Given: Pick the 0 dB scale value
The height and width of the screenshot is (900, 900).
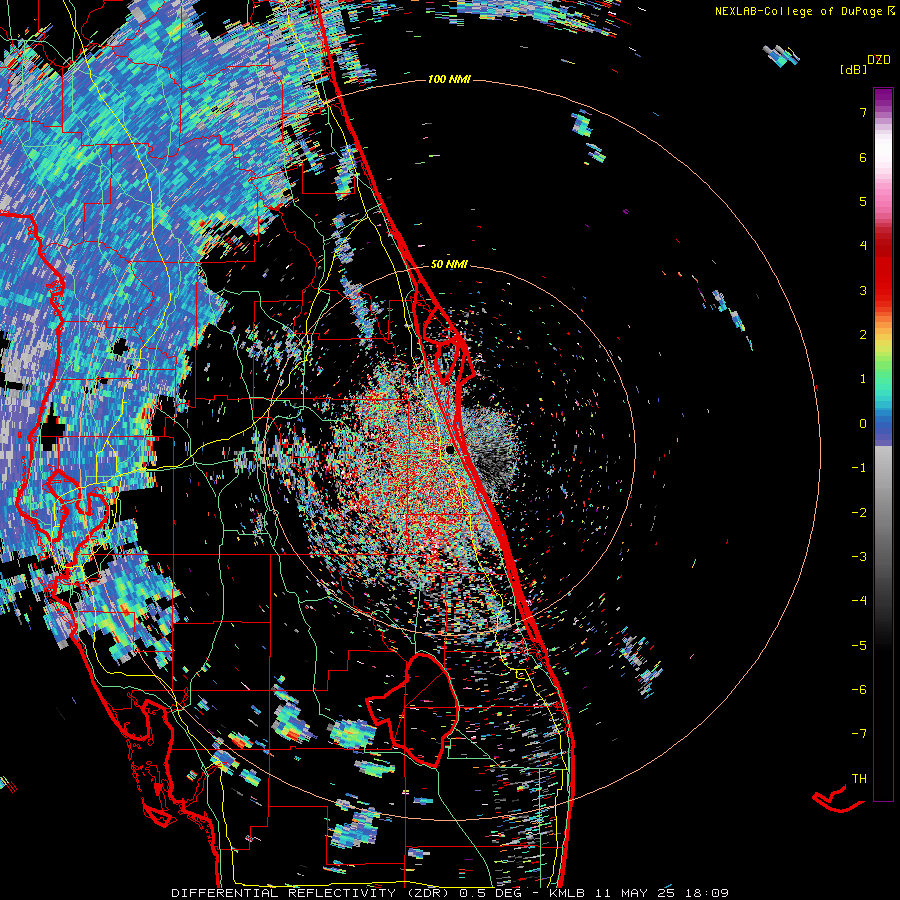Looking at the screenshot, I should [863, 424].
